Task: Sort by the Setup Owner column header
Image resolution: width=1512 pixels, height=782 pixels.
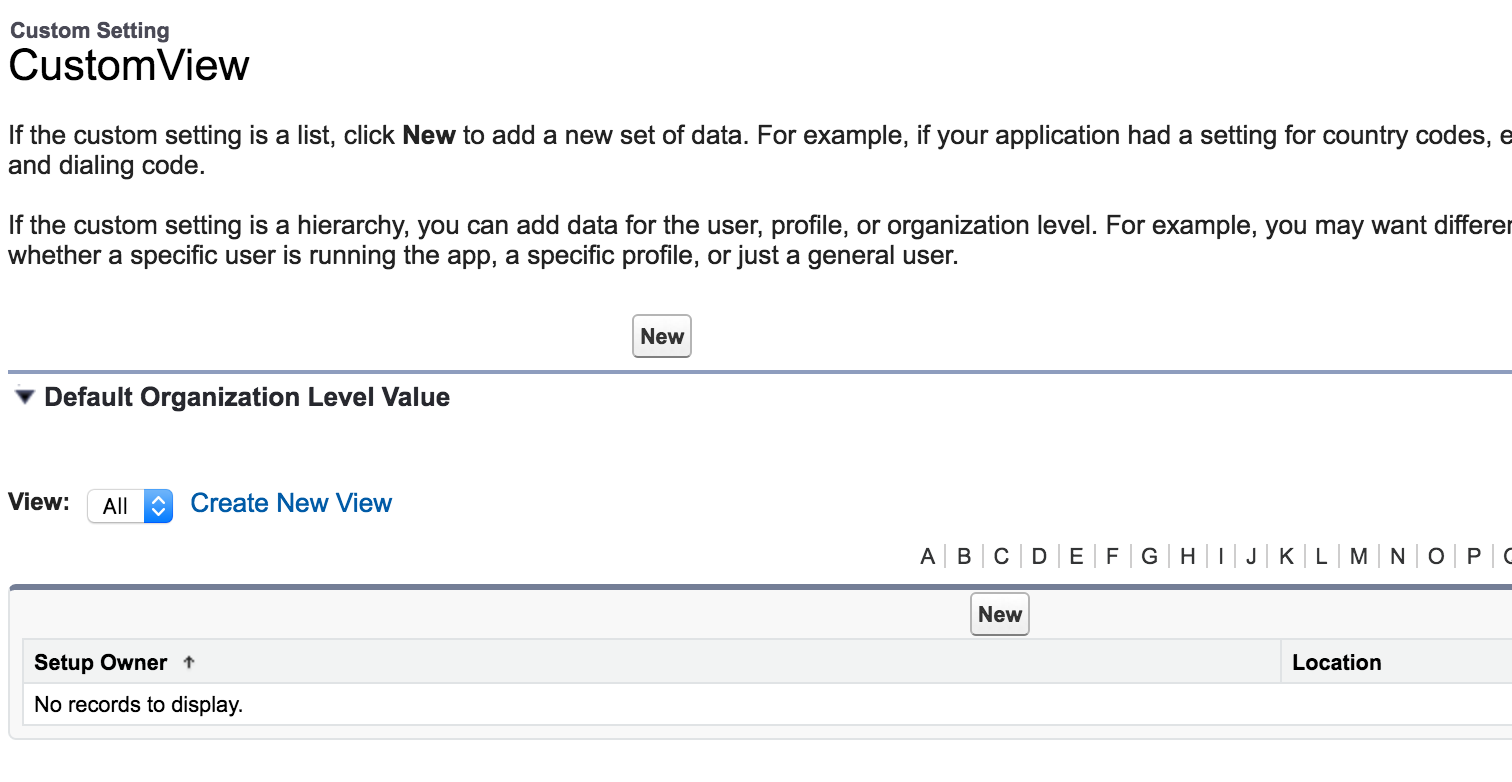Action: (101, 662)
